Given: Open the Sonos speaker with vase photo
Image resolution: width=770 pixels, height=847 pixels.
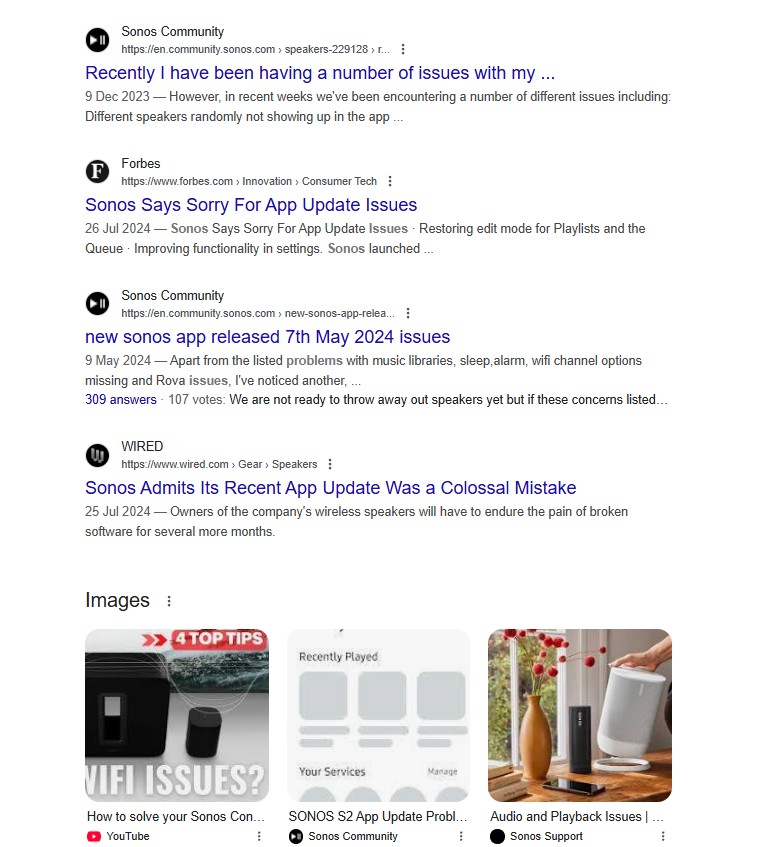Looking at the screenshot, I should (580, 715).
